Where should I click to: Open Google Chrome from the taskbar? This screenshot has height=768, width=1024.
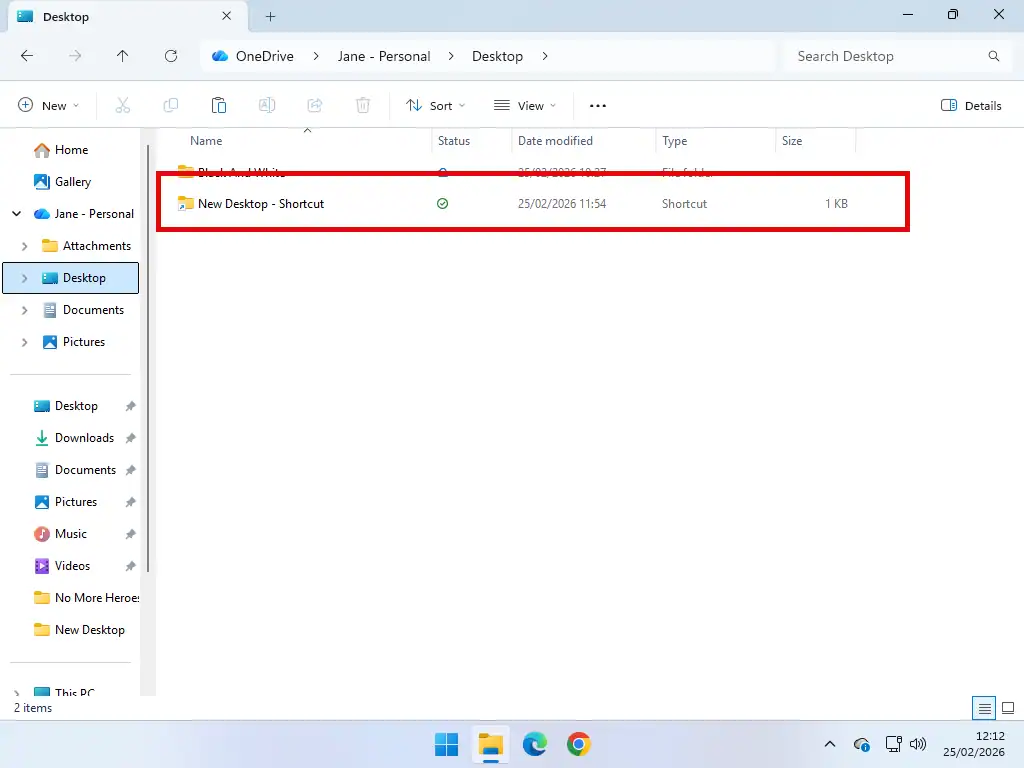[x=578, y=744]
